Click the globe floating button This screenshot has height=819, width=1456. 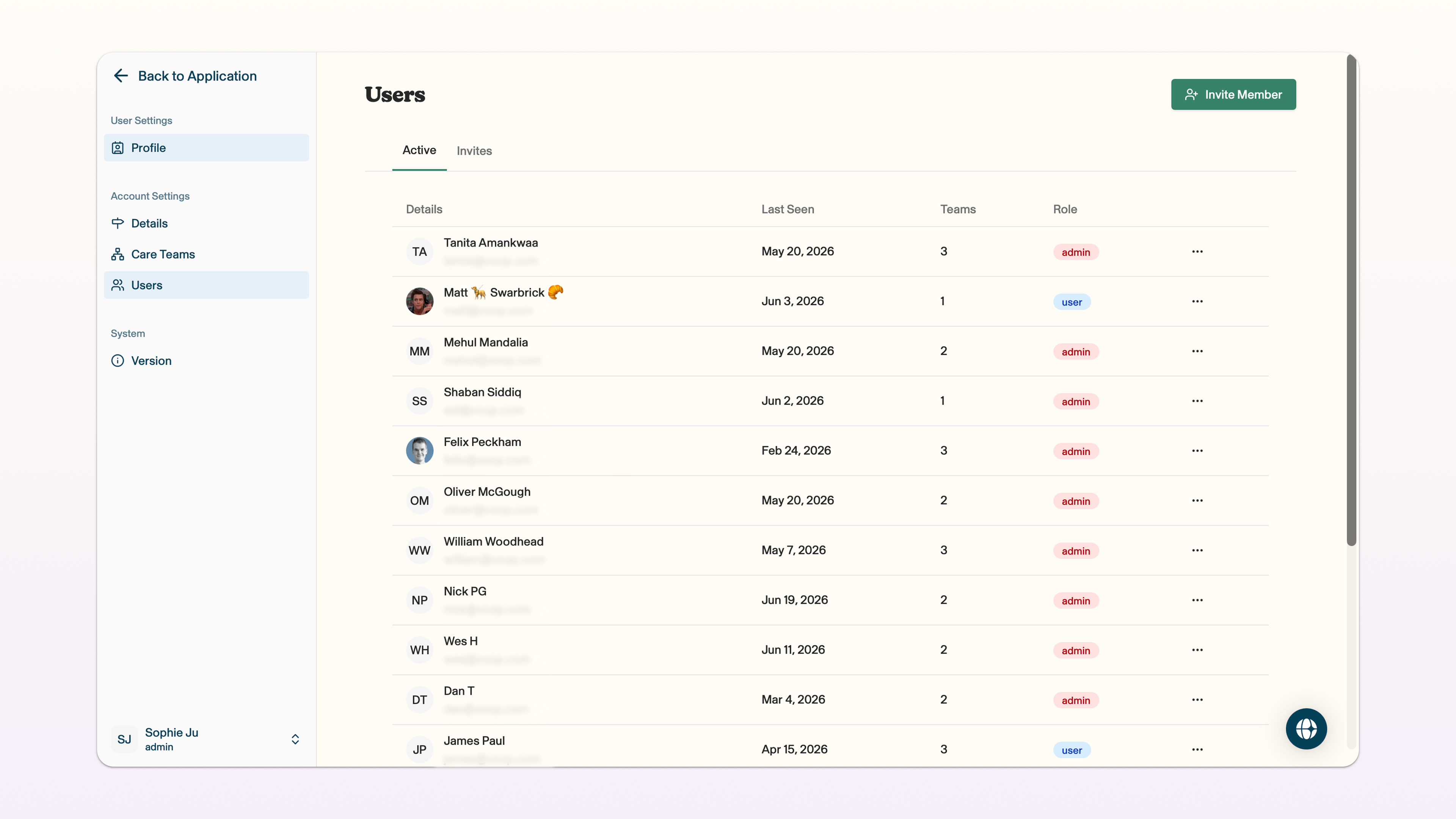coord(1306,728)
